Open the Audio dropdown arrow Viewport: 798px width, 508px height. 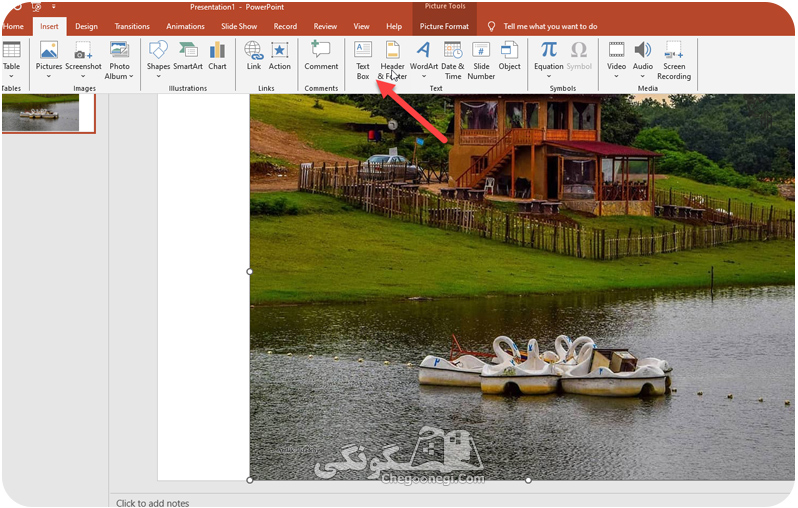(x=643, y=76)
